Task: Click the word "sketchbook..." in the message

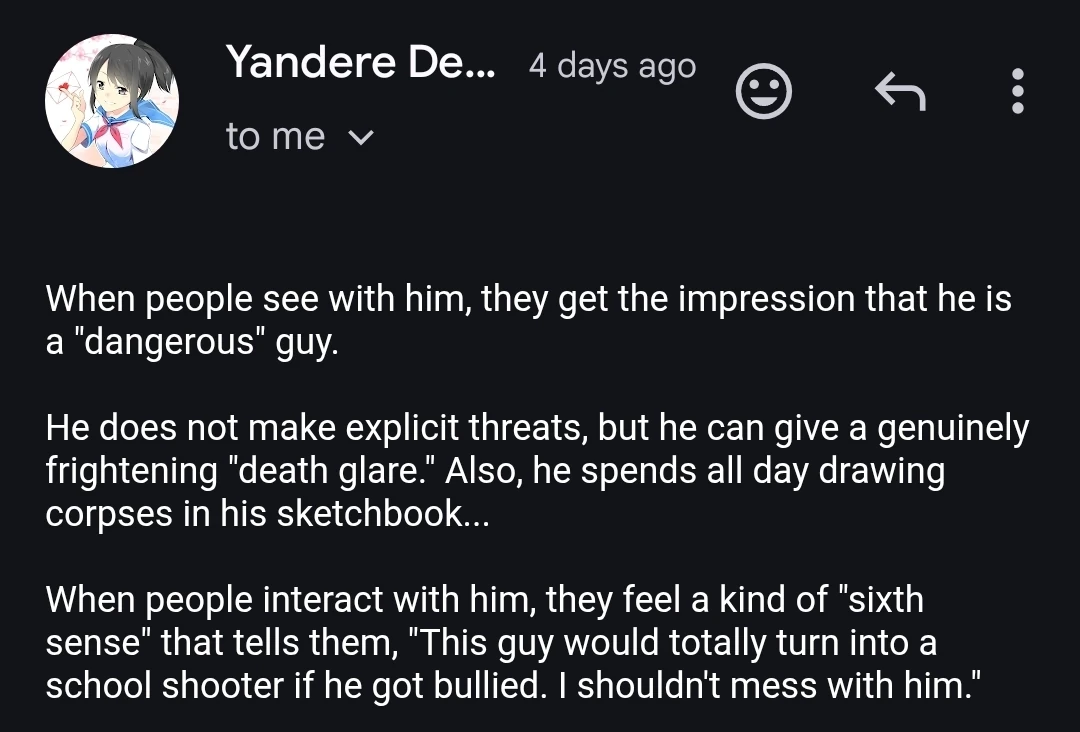Action: pyautogui.click(x=383, y=513)
